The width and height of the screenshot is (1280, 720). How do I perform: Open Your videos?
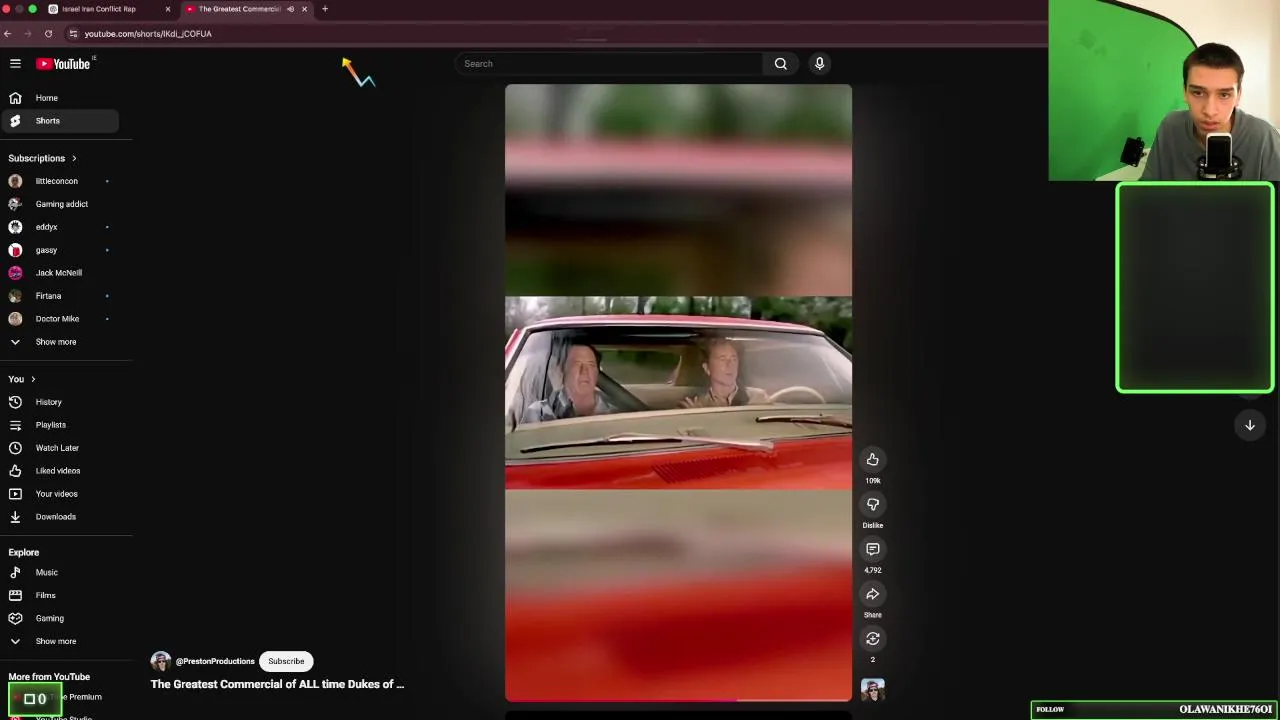coord(59,494)
